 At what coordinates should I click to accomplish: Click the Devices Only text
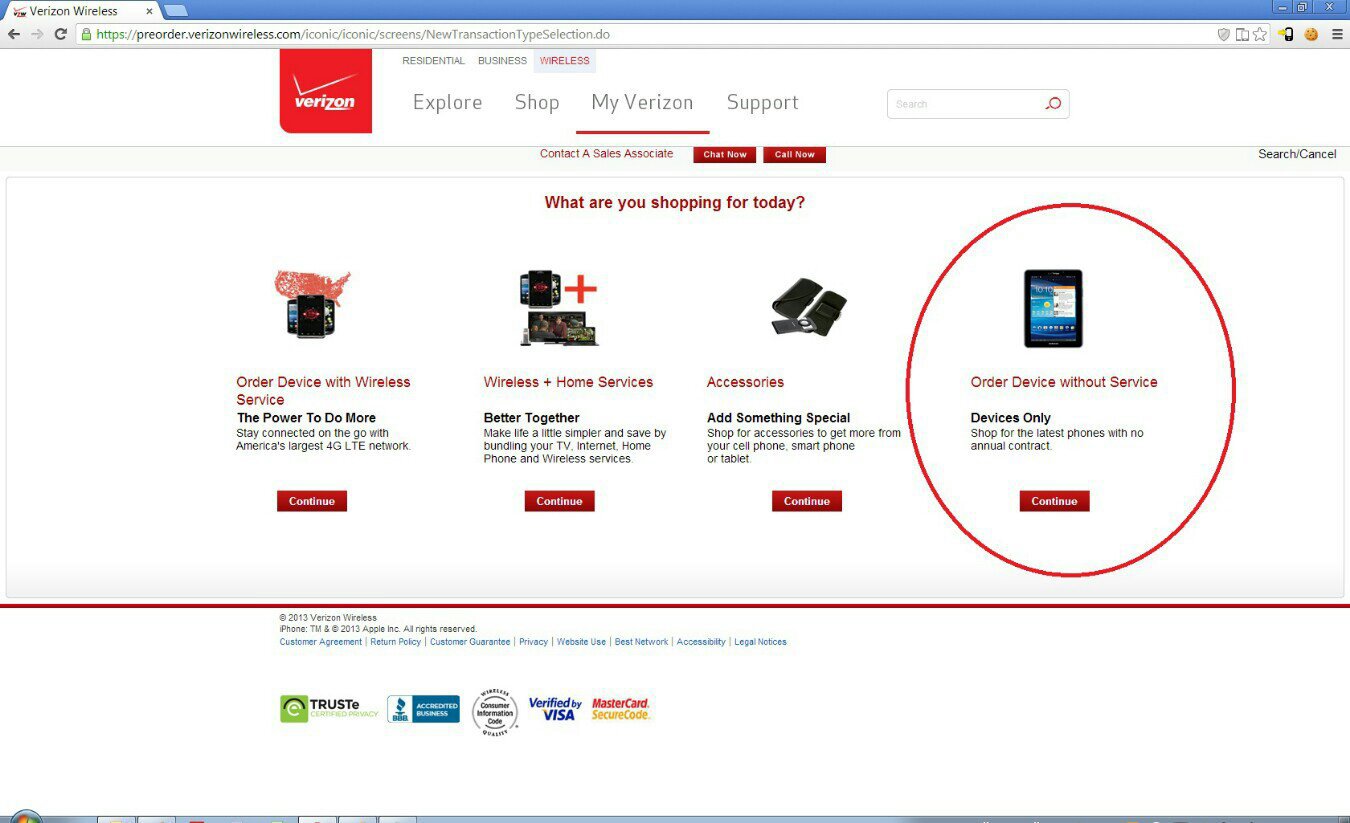pos(1010,418)
